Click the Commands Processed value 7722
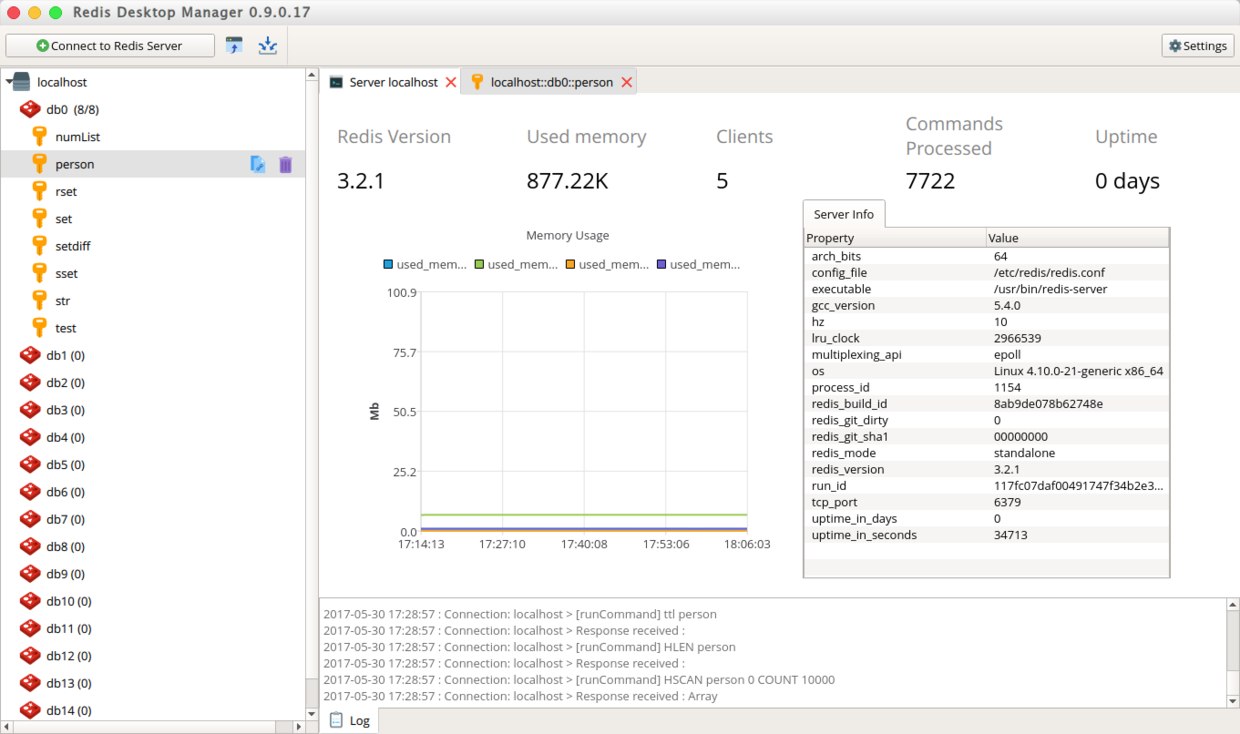The width and height of the screenshot is (1240, 734). click(930, 181)
